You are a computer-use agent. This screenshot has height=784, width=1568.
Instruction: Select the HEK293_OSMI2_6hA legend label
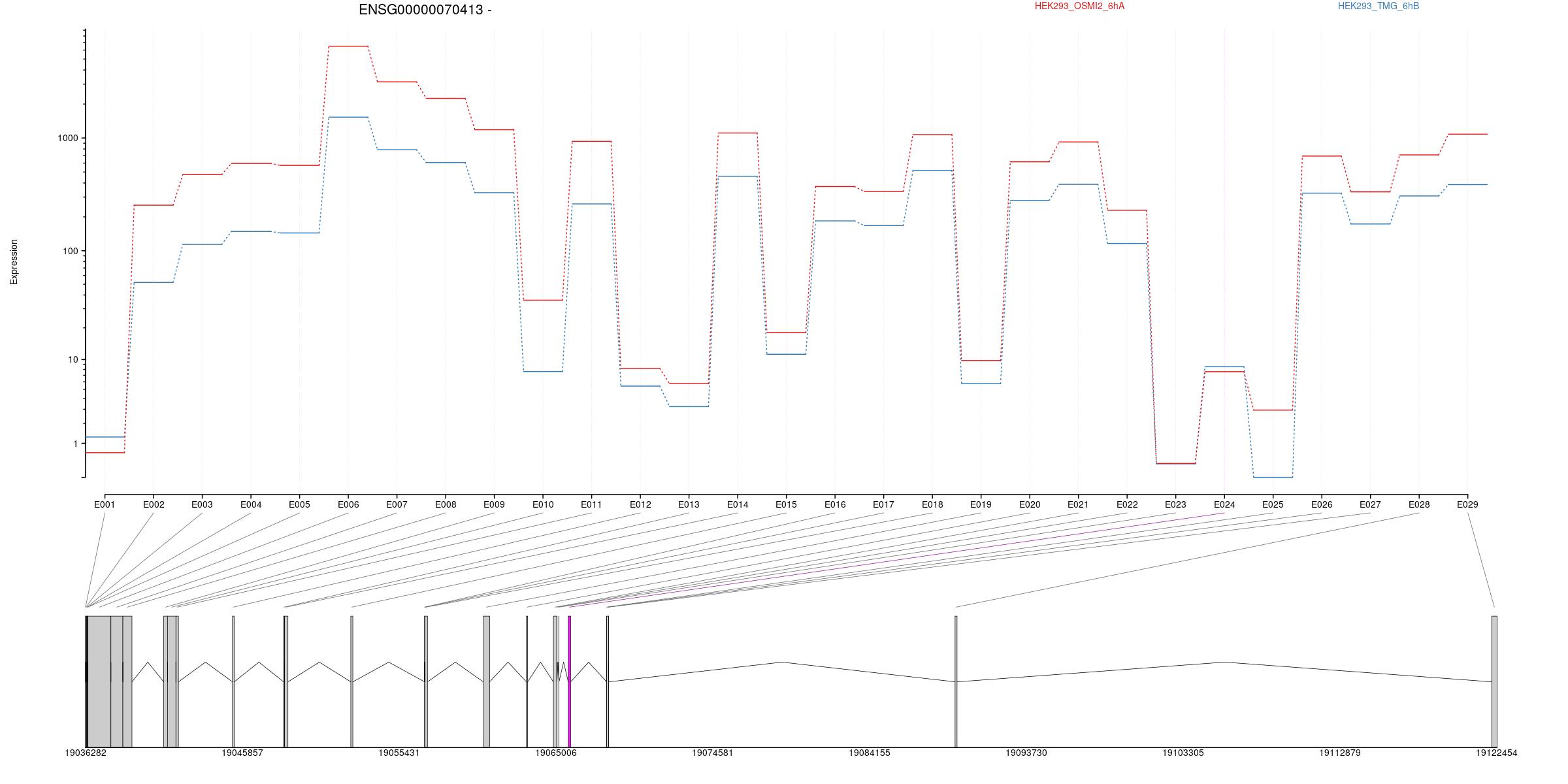click(x=1079, y=6)
